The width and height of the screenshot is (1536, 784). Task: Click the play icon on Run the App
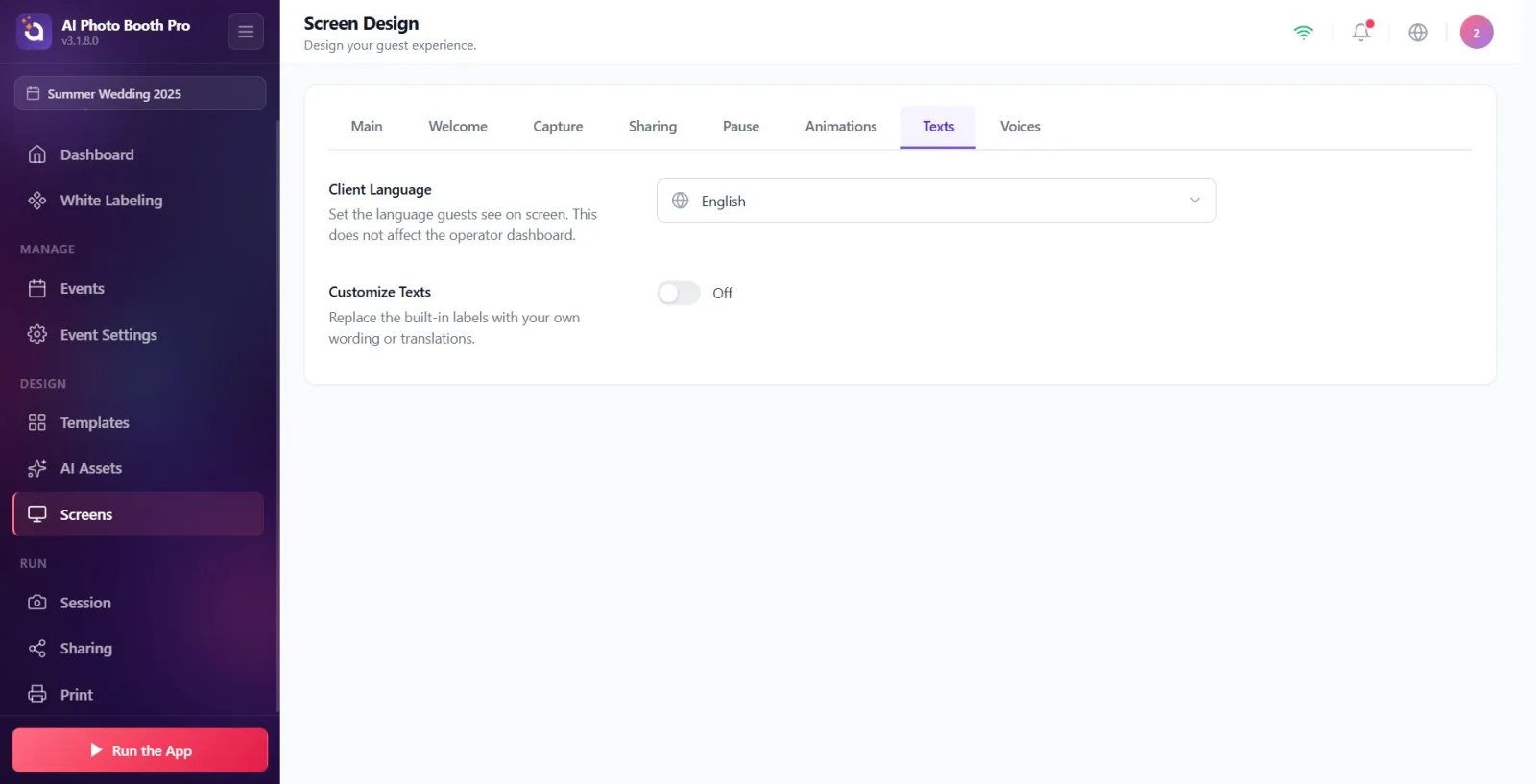point(96,750)
